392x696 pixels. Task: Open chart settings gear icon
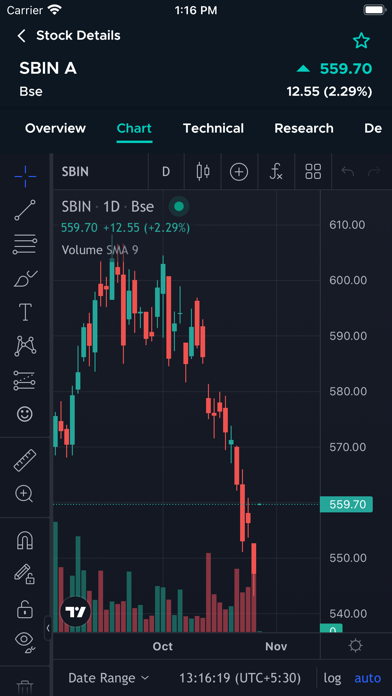tap(356, 646)
